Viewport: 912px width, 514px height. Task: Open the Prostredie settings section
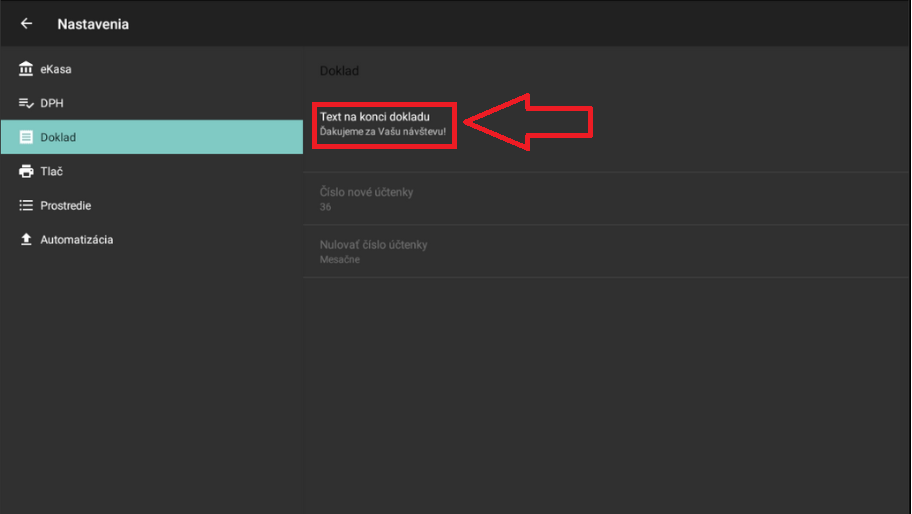click(x=66, y=205)
